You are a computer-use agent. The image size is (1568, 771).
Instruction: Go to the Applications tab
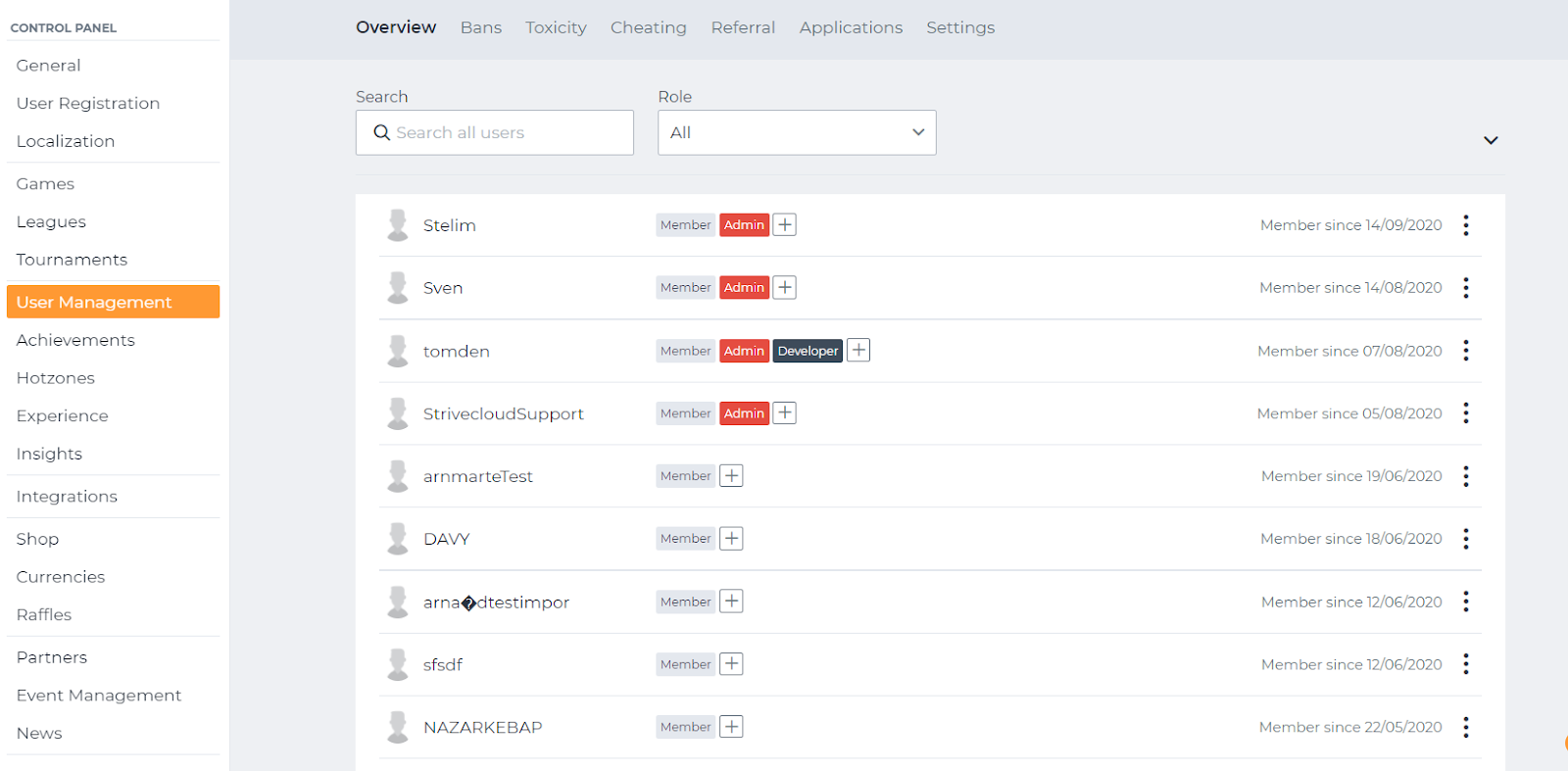tap(851, 27)
